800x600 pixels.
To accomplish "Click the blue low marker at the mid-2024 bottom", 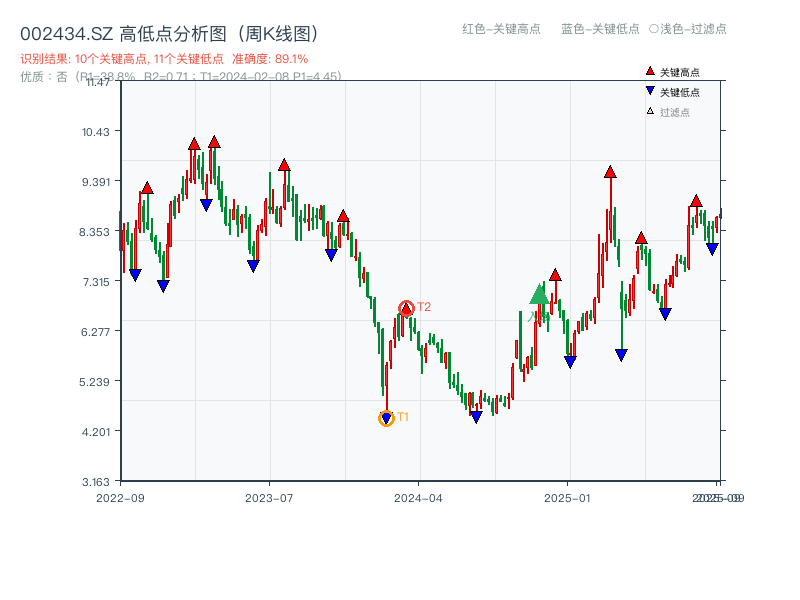I will pos(476,417).
